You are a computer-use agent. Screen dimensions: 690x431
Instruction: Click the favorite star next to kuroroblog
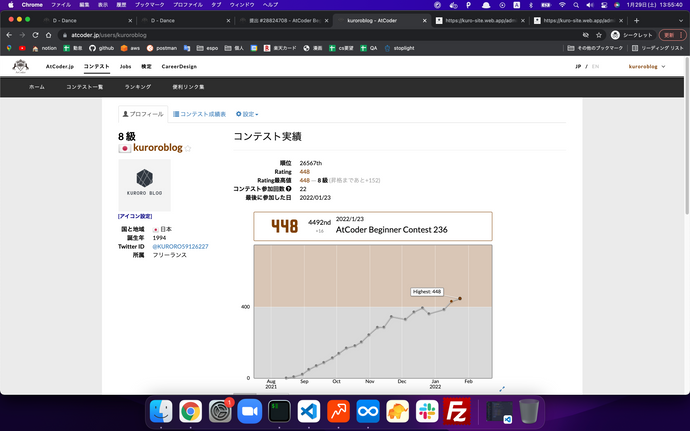tap(188, 148)
